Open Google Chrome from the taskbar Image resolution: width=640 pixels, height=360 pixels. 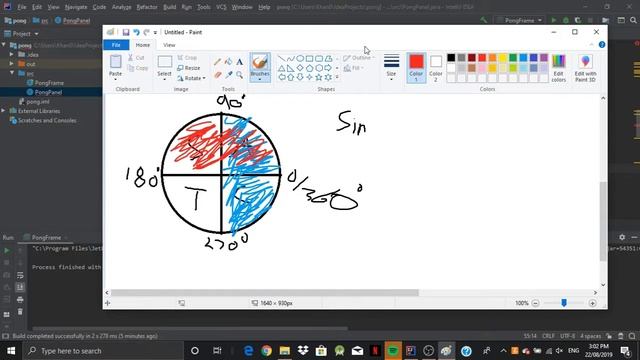click(x=267, y=351)
